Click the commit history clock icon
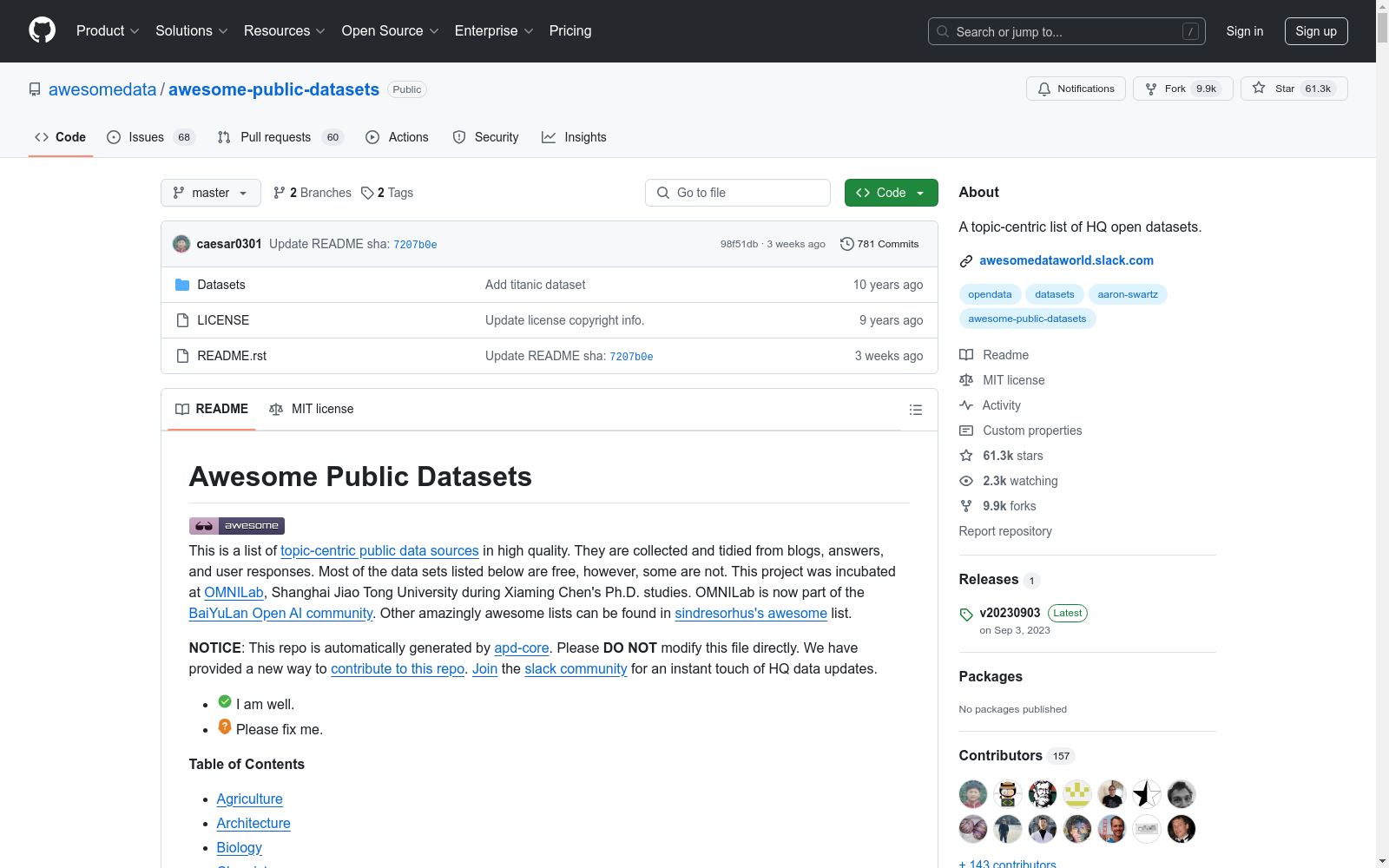Viewport: 1389px width, 868px height. pyautogui.click(x=847, y=244)
